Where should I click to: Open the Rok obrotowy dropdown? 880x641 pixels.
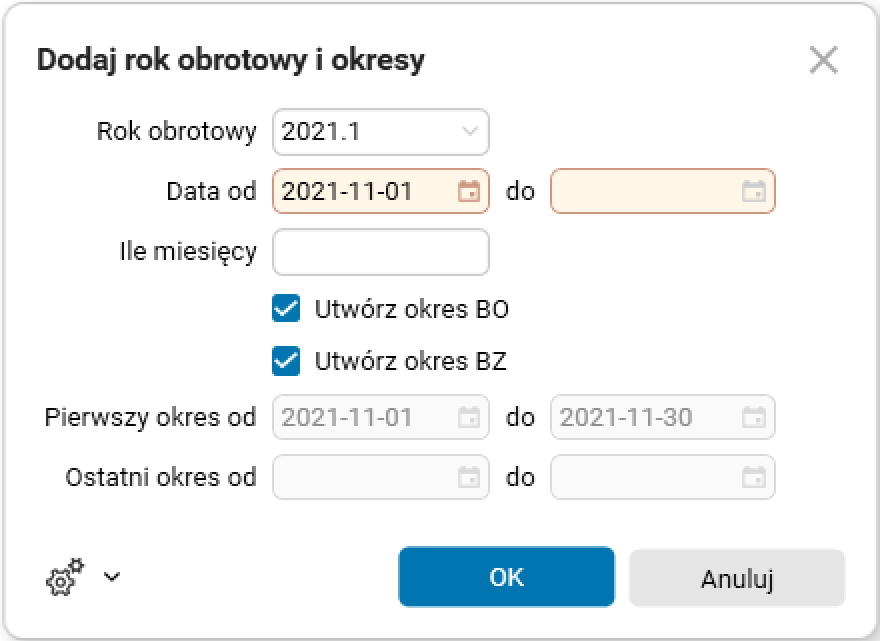[467, 131]
